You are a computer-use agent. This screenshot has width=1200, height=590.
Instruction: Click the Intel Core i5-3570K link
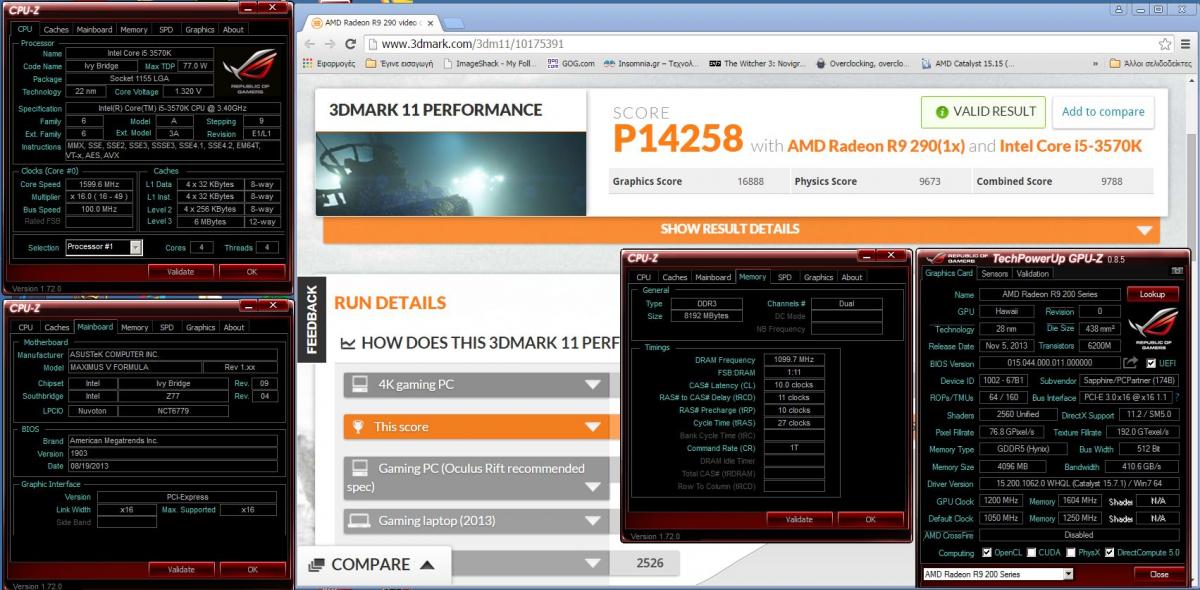coord(1071,146)
